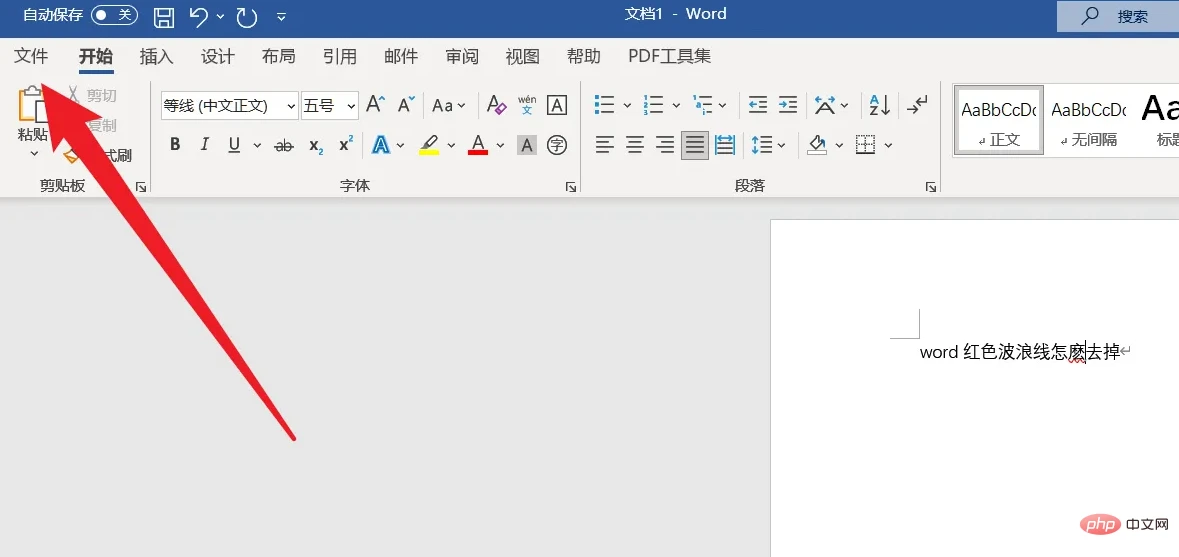Toggle Character Shading gray A icon
This screenshot has width=1179, height=557.
point(527,145)
